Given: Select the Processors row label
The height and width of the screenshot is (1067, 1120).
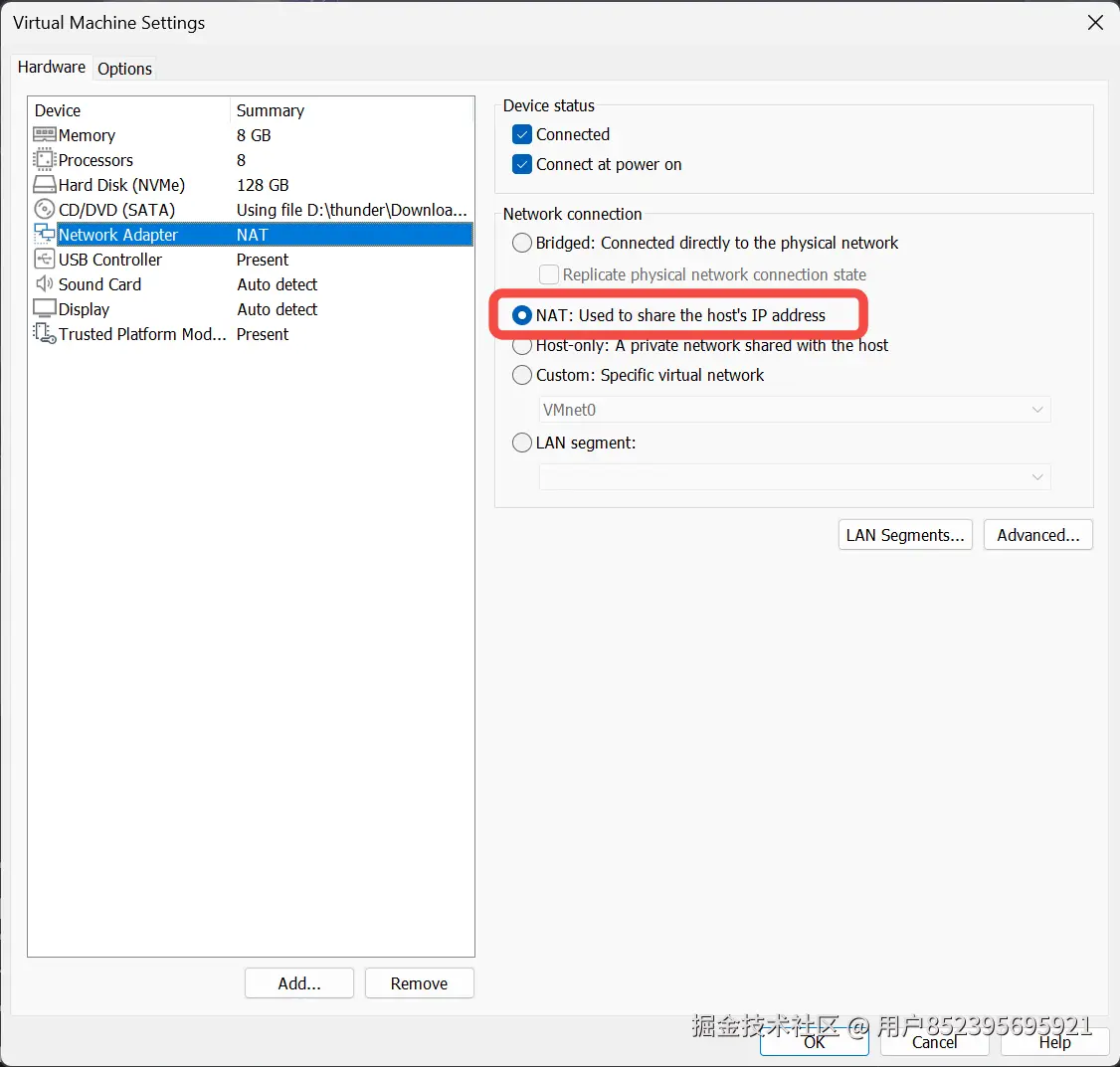Looking at the screenshot, I should [95, 160].
